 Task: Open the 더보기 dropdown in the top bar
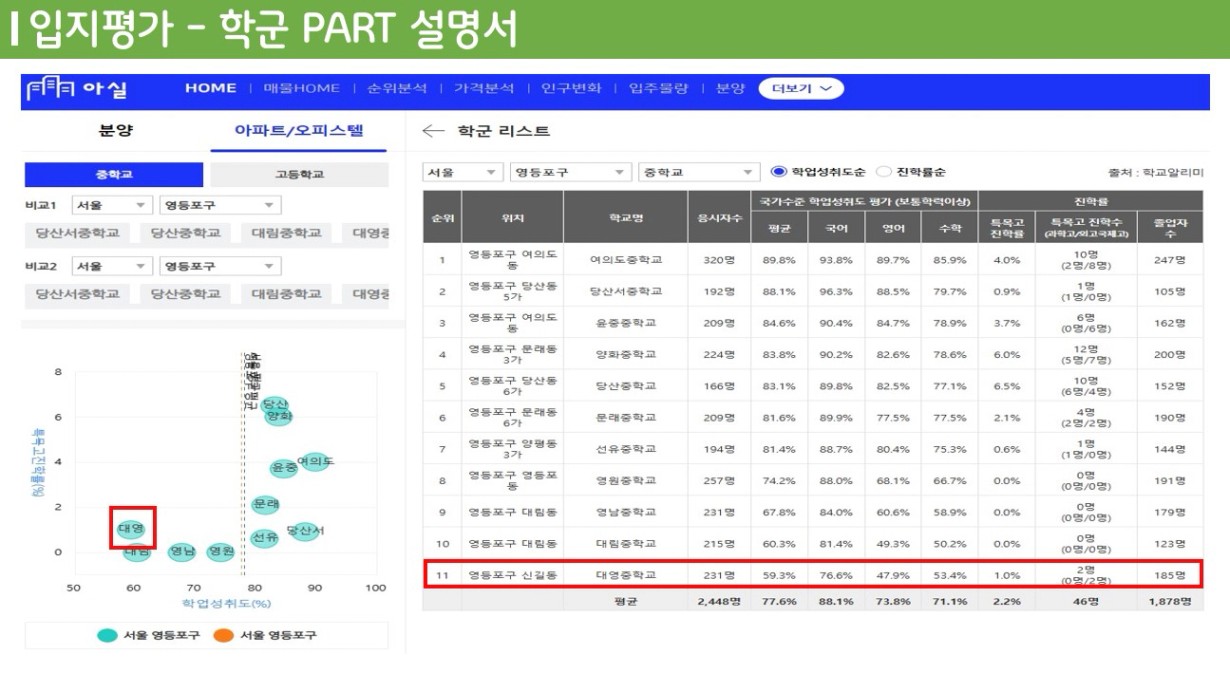801,89
